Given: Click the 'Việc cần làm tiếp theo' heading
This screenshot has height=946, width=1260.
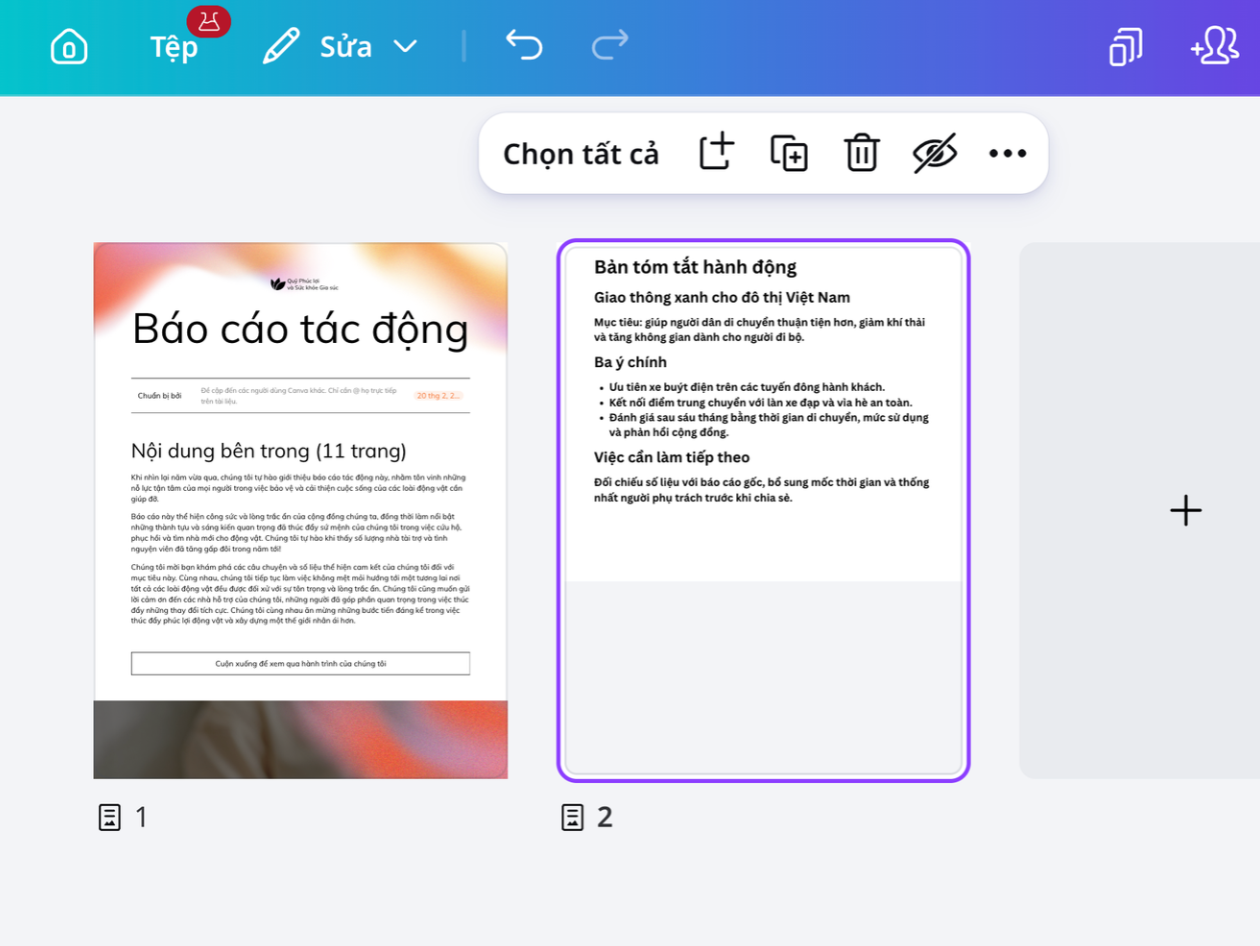Looking at the screenshot, I should (671, 457).
